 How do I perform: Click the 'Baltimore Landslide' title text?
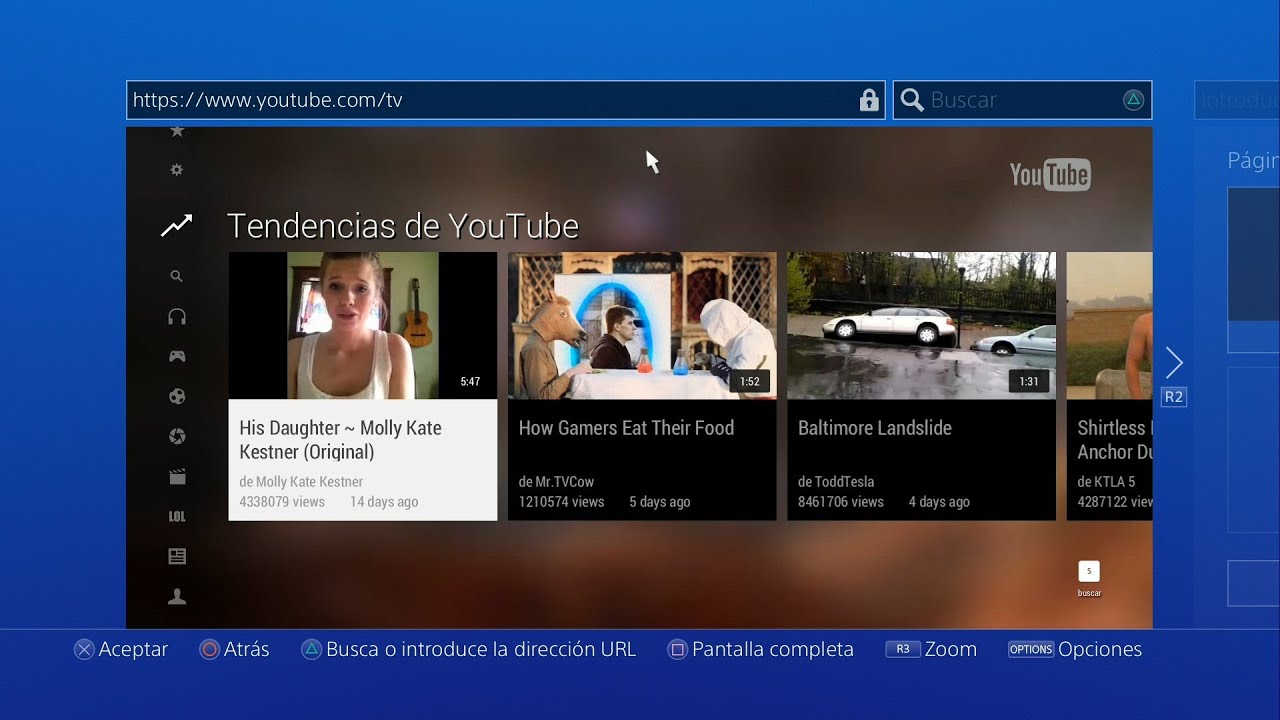[x=875, y=428]
